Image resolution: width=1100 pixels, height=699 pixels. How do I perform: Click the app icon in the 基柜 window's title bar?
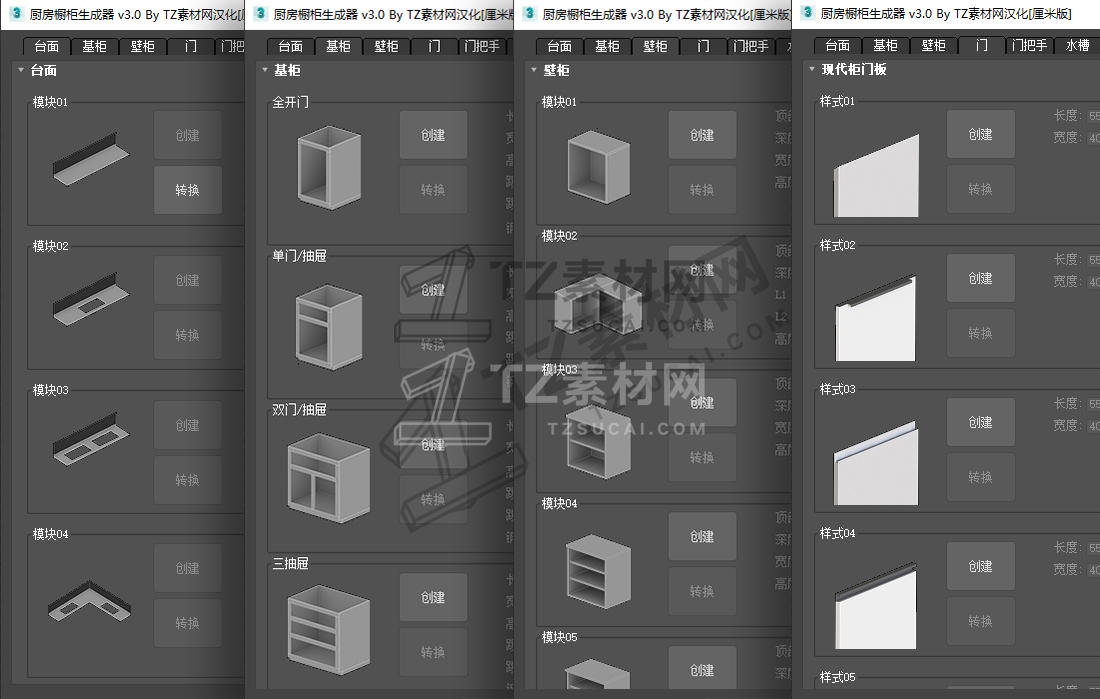[260, 13]
